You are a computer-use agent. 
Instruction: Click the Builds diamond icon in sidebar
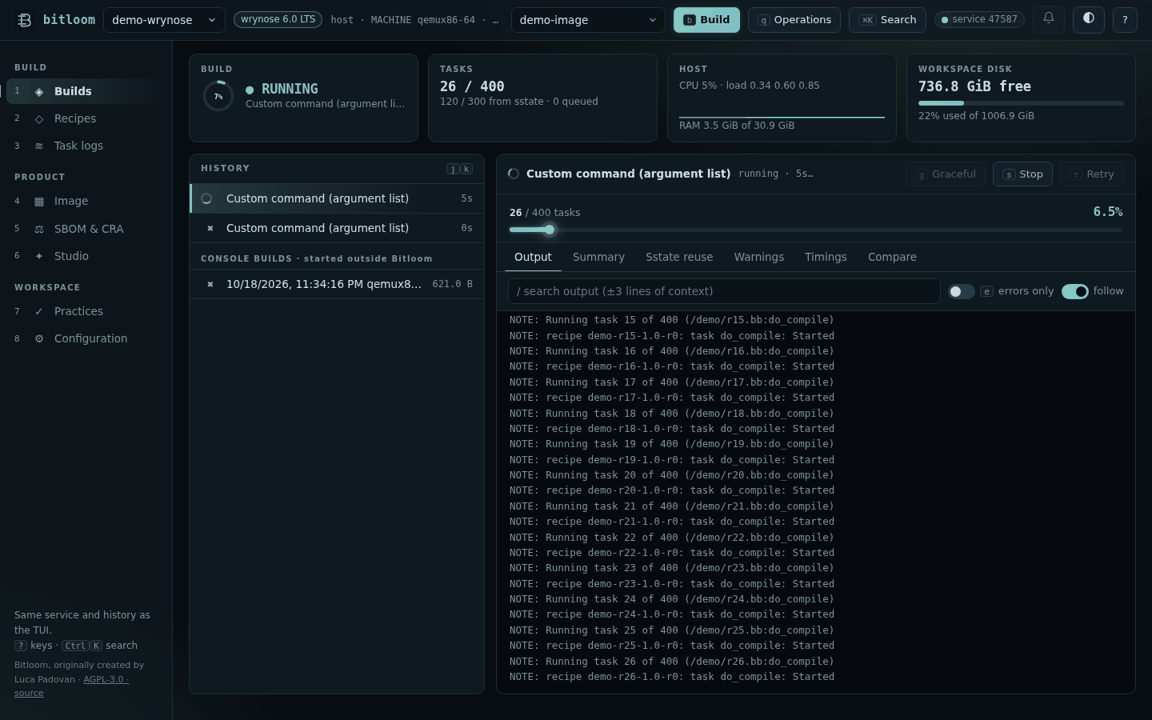click(39, 91)
